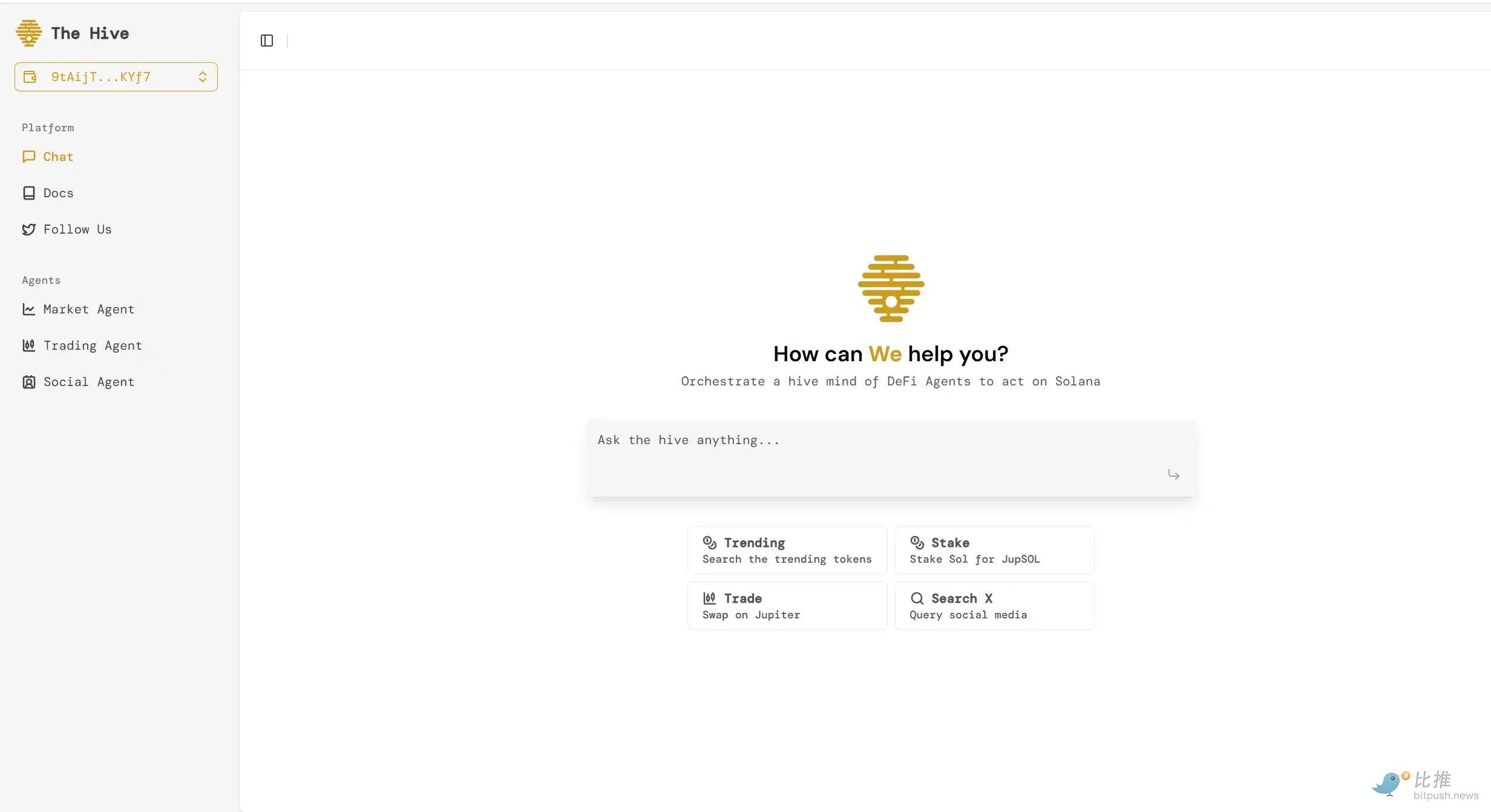
Task: Choose Trending search trending tokens card
Action: pos(787,550)
